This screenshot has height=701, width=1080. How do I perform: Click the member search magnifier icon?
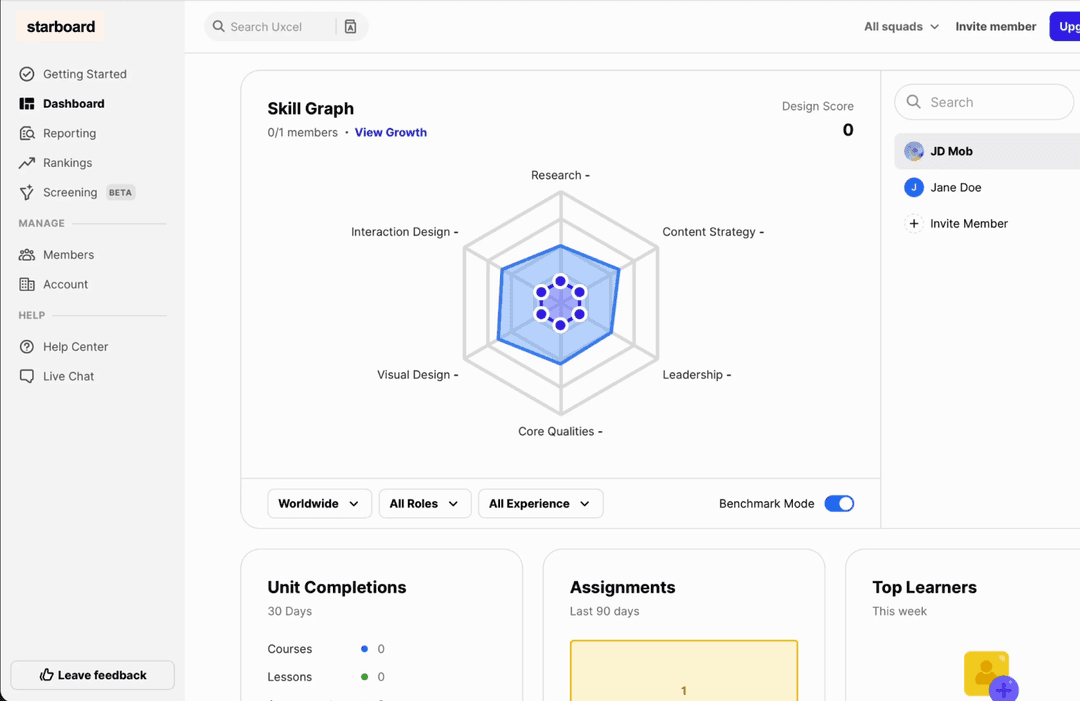(x=913, y=102)
